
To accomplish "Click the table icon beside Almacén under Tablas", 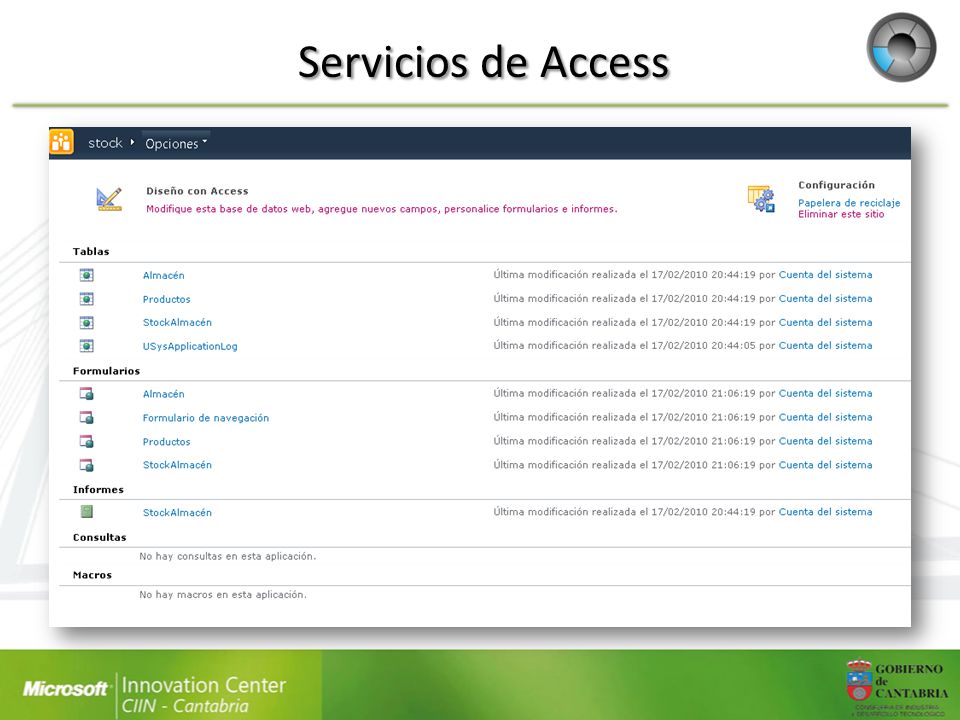I will 86,275.
